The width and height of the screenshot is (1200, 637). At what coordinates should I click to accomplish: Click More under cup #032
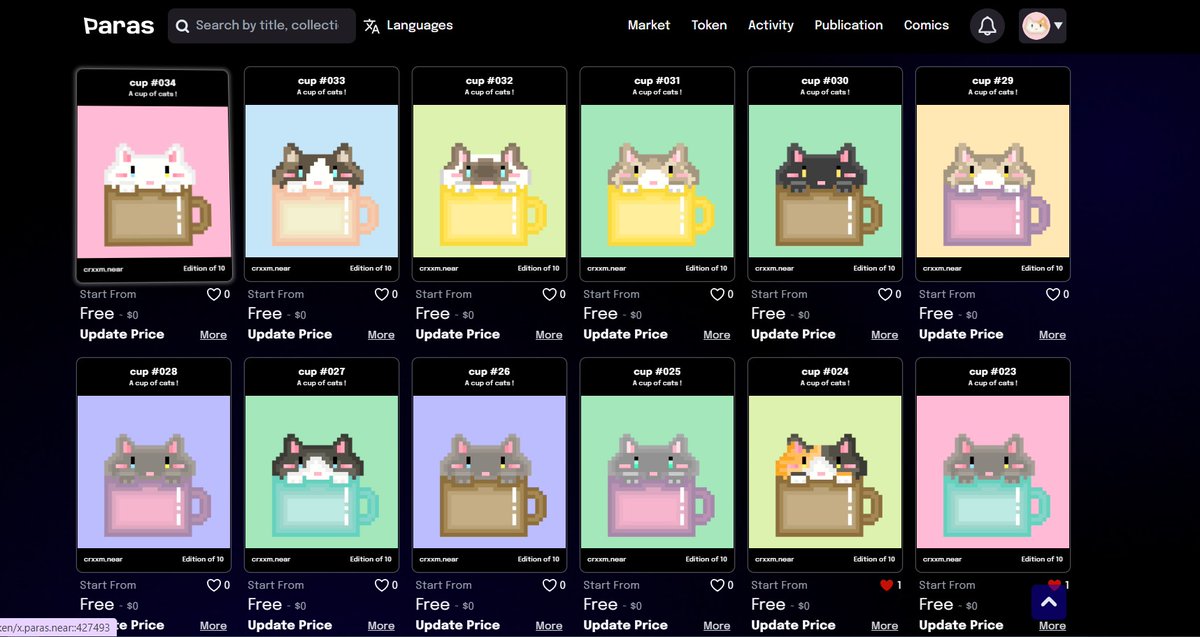(549, 335)
